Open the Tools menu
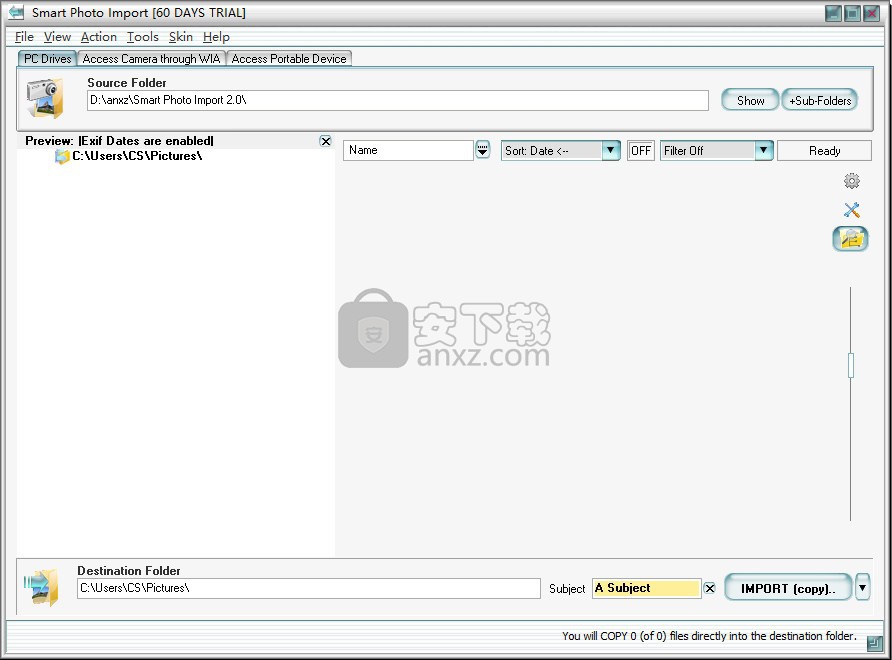892x660 pixels. click(142, 37)
